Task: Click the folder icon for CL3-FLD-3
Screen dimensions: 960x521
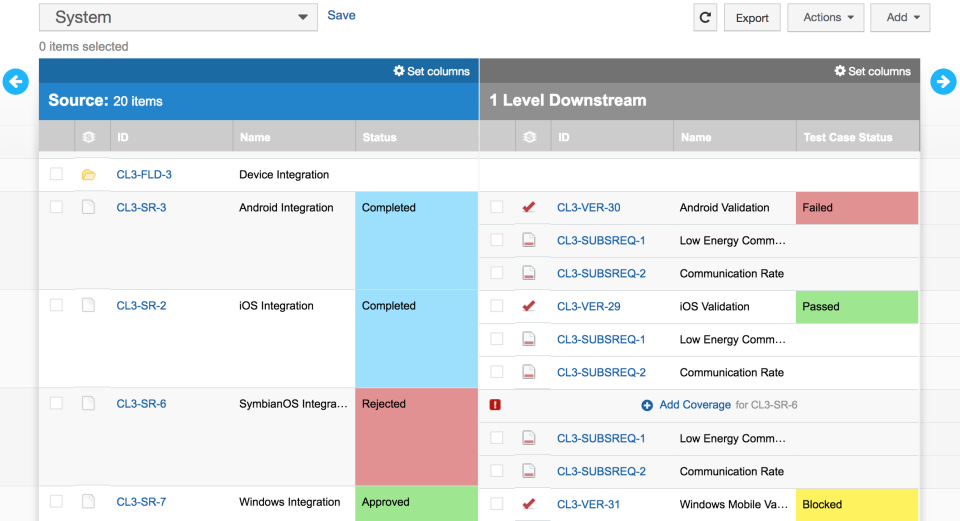Action: [88, 175]
